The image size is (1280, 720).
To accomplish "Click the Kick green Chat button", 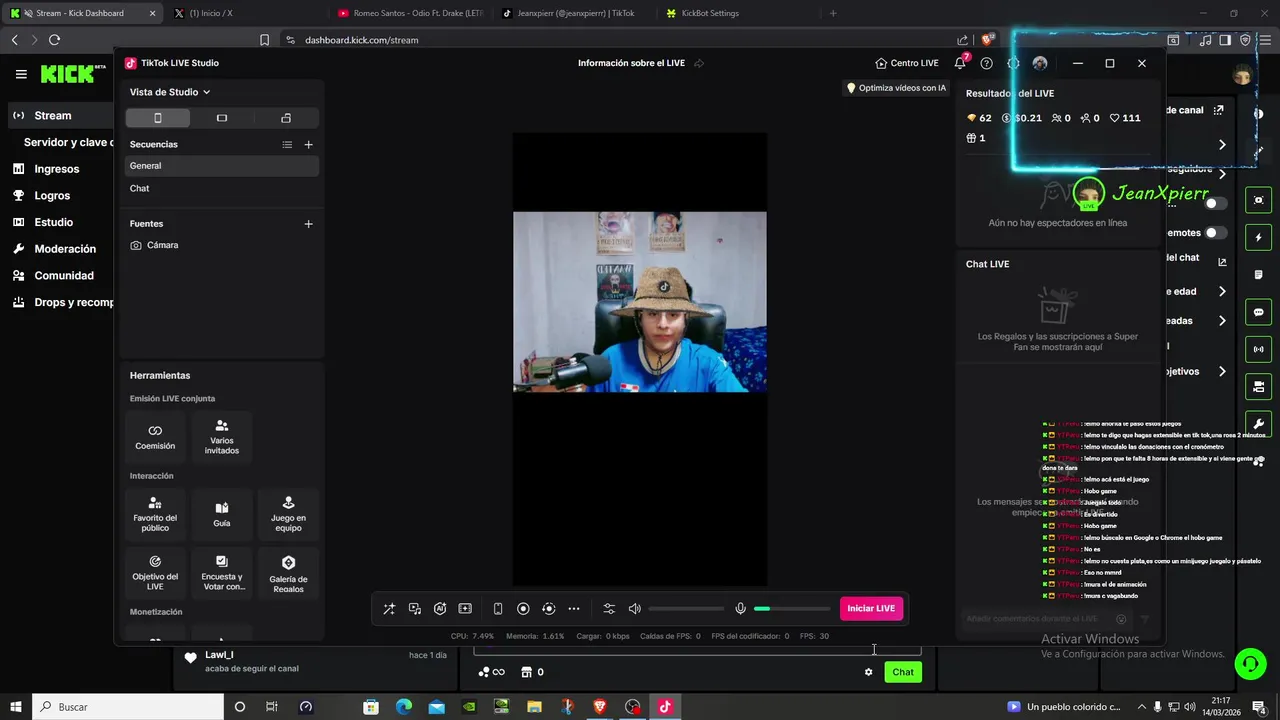I will click(903, 672).
